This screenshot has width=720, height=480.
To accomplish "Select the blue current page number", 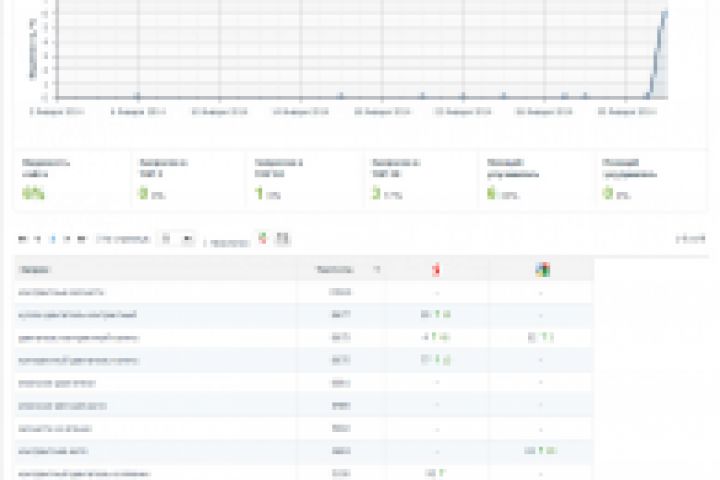I will tap(53, 239).
